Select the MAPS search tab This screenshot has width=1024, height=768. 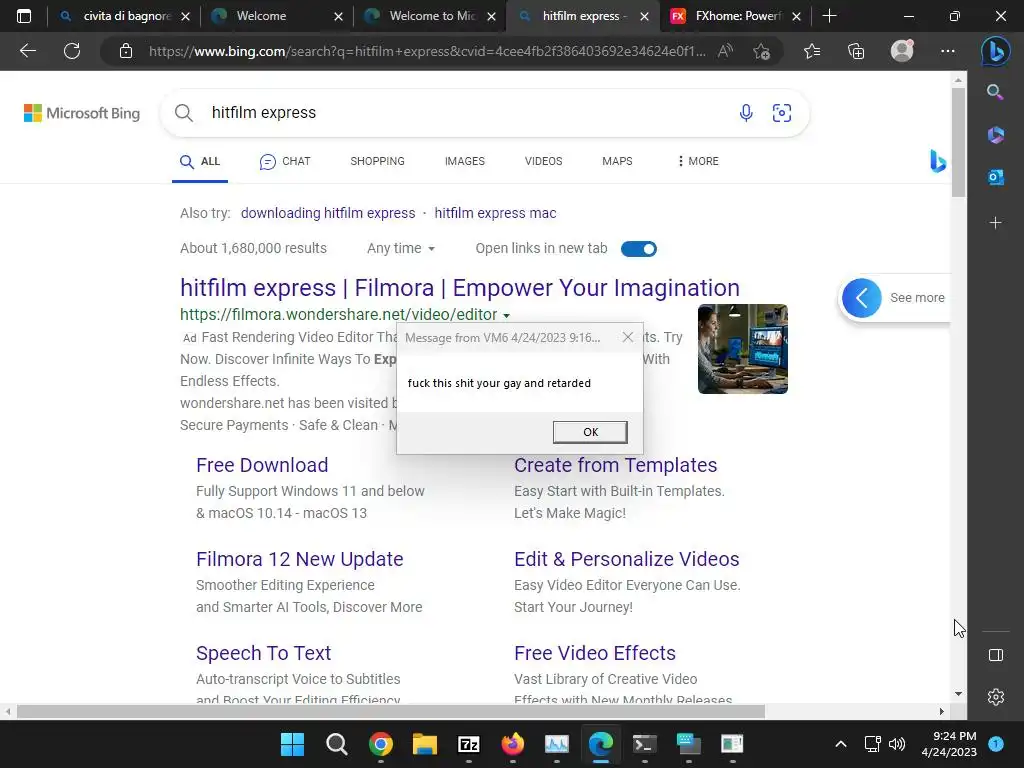coord(617,161)
